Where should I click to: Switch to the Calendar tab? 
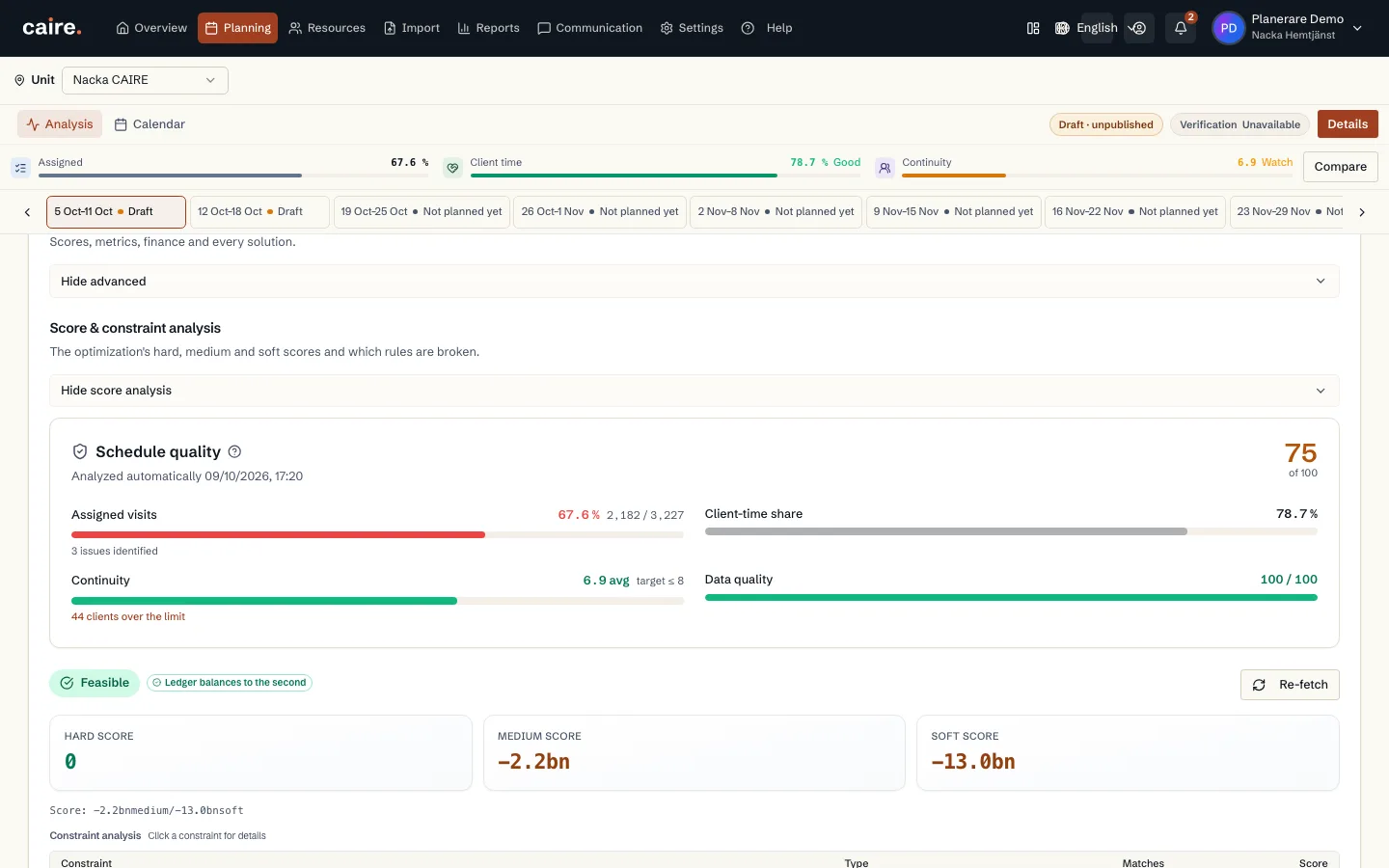[x=150, y=124]
